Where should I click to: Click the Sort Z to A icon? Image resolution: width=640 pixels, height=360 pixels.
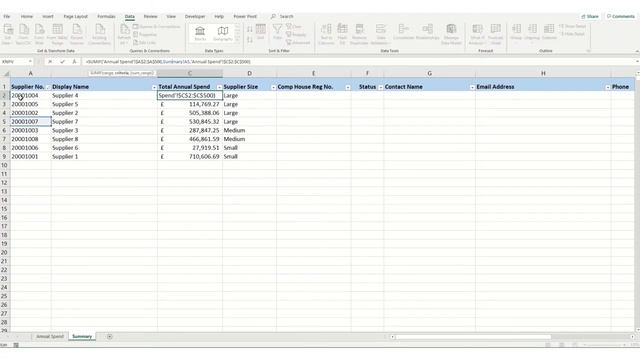[x=250, y=40]
